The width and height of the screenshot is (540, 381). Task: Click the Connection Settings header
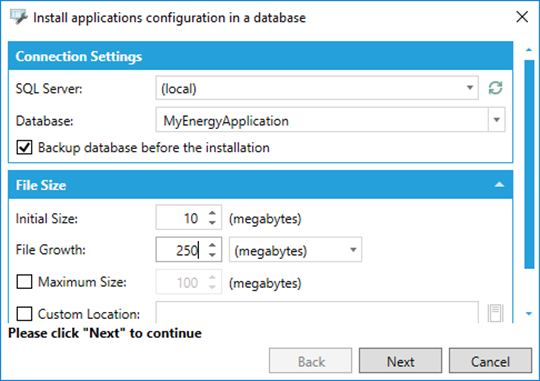[x=260, y=56]
